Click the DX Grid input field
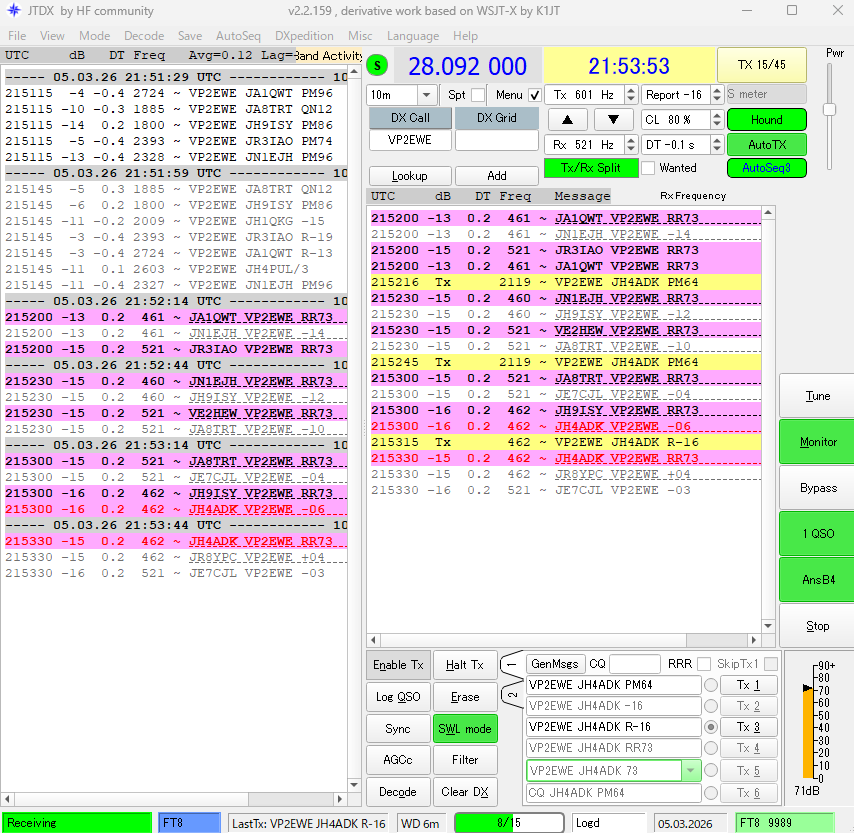 pyautogui.click(x=497, y=141)
